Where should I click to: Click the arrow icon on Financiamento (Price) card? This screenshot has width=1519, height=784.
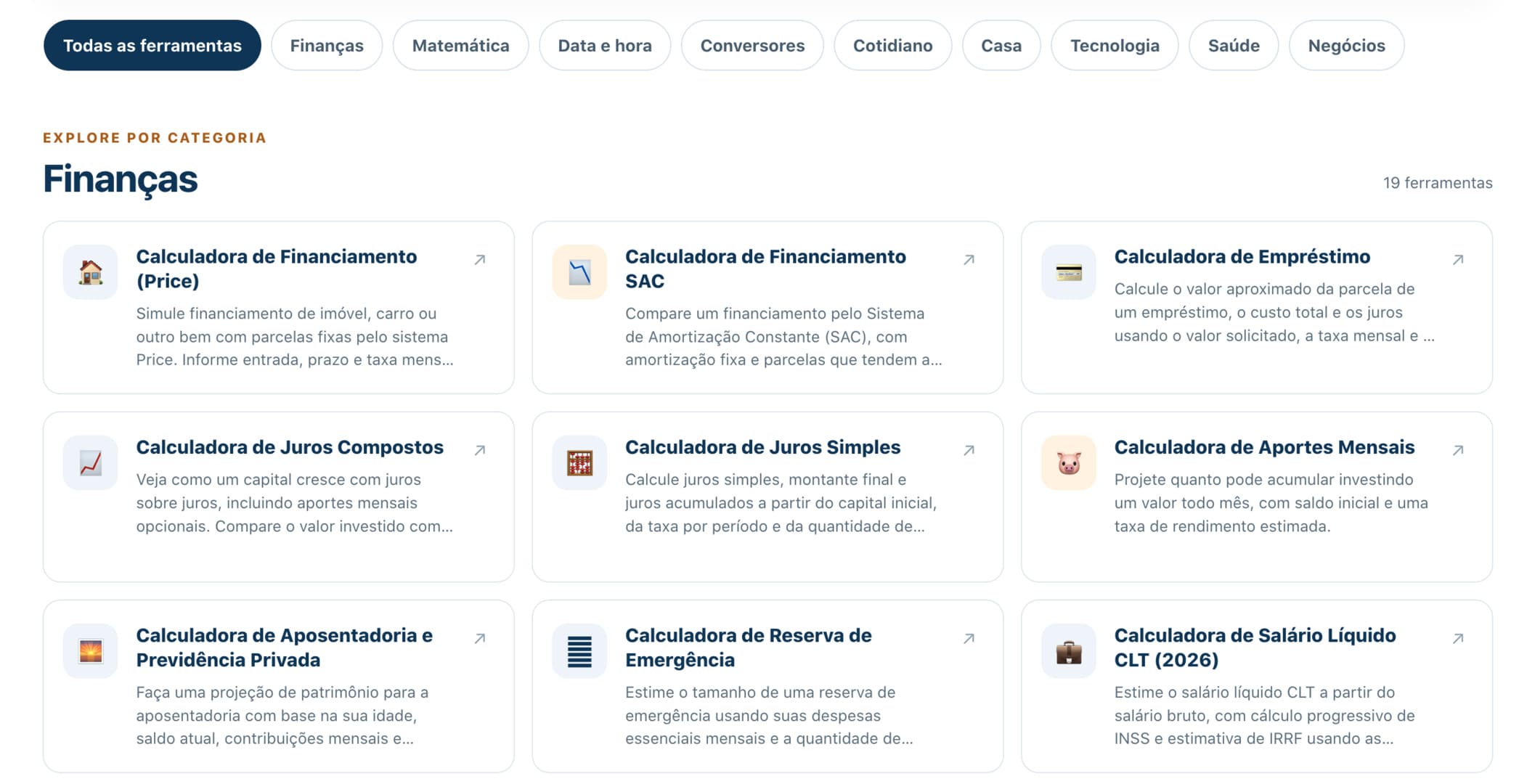[480, 259]
